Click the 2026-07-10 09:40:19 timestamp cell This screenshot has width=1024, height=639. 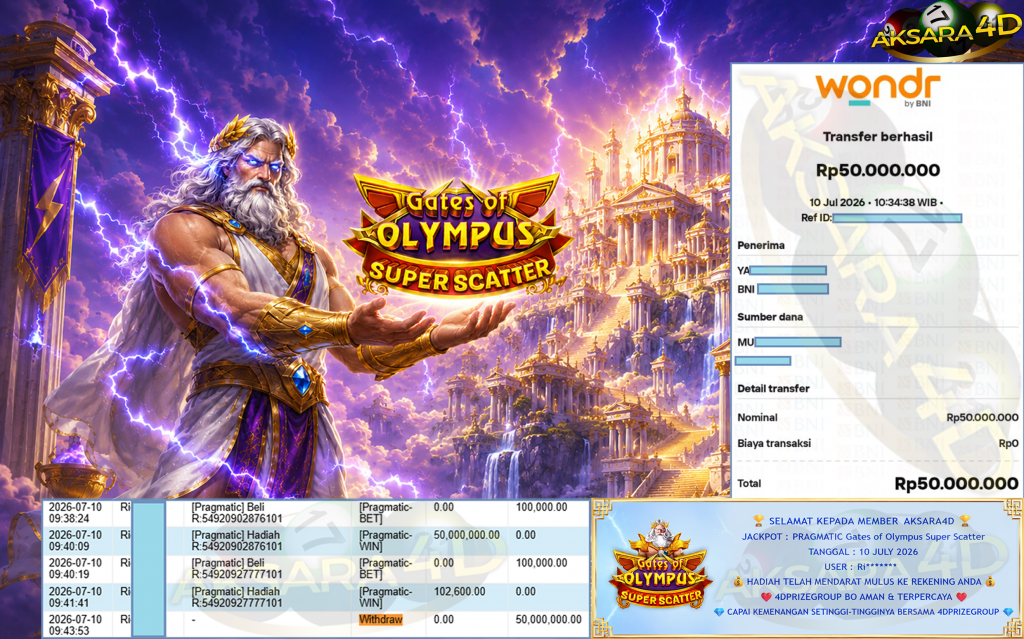point(75,568)
